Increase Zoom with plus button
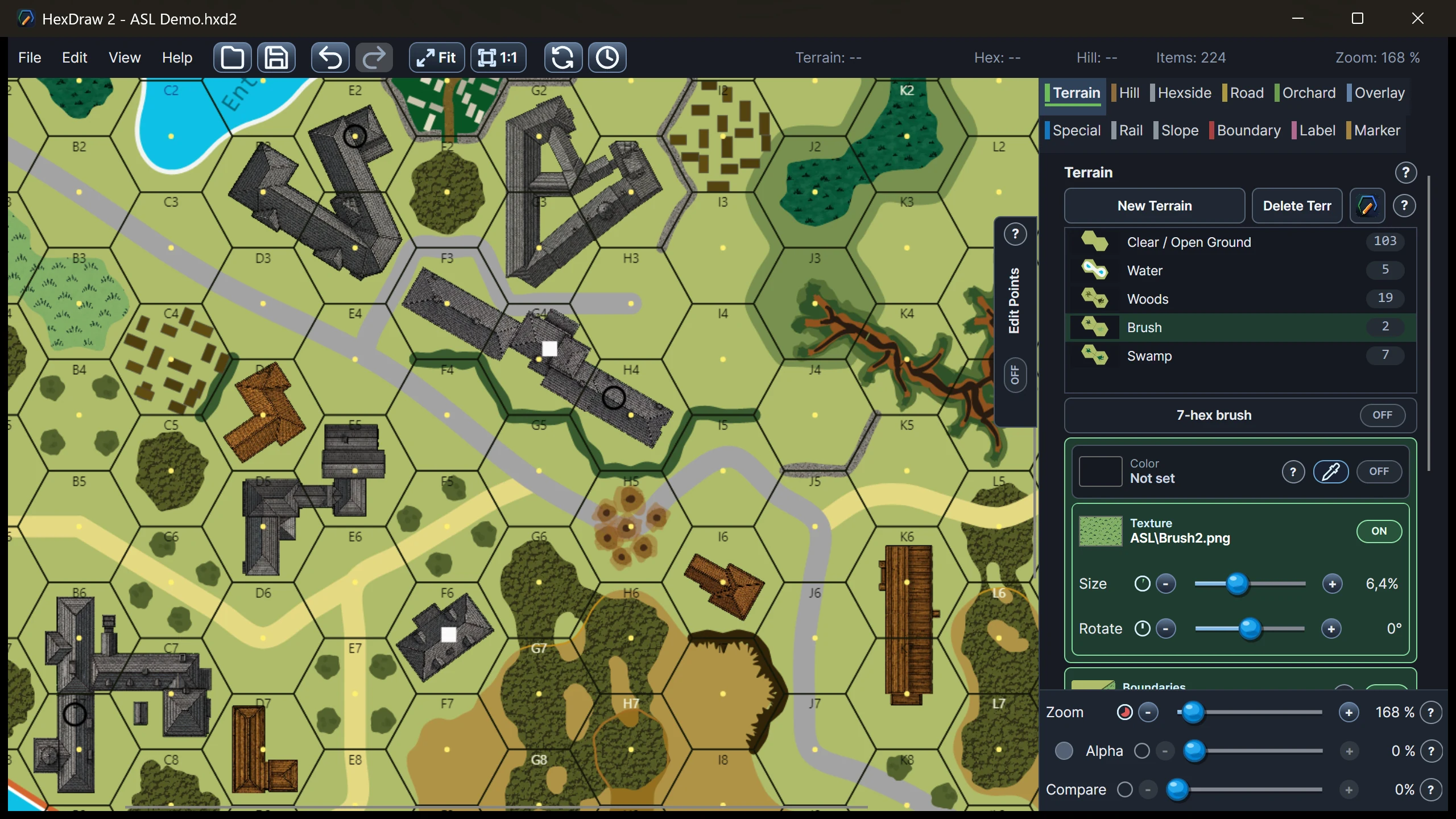Screen dimensions: 1456x819 [1349, 712]
